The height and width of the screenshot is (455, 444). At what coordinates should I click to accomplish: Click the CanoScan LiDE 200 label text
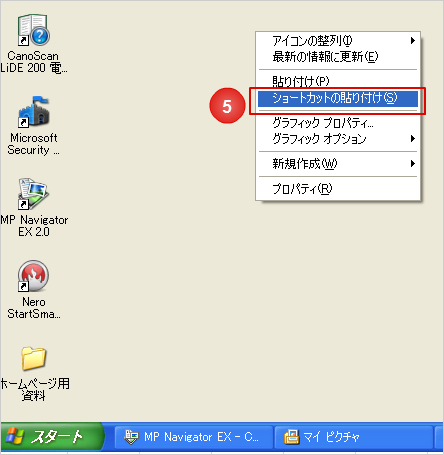pyautogui.click(x=33, y=62)
